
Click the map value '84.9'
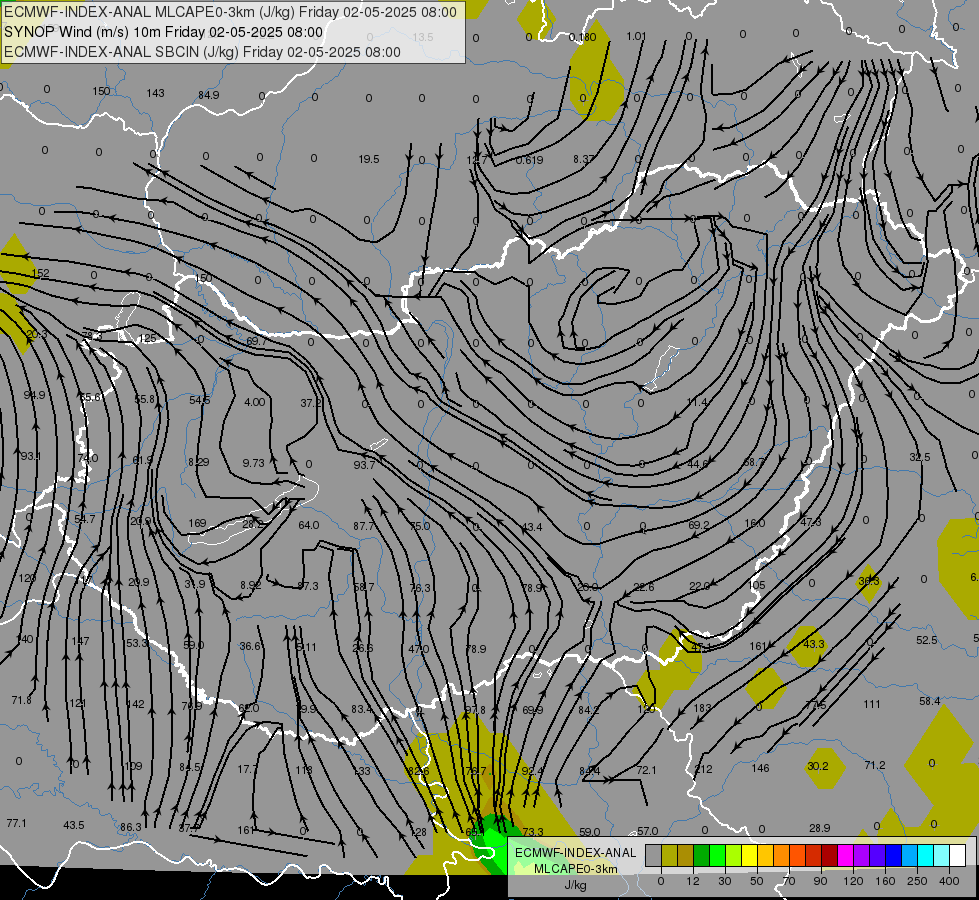pos(209,96)
